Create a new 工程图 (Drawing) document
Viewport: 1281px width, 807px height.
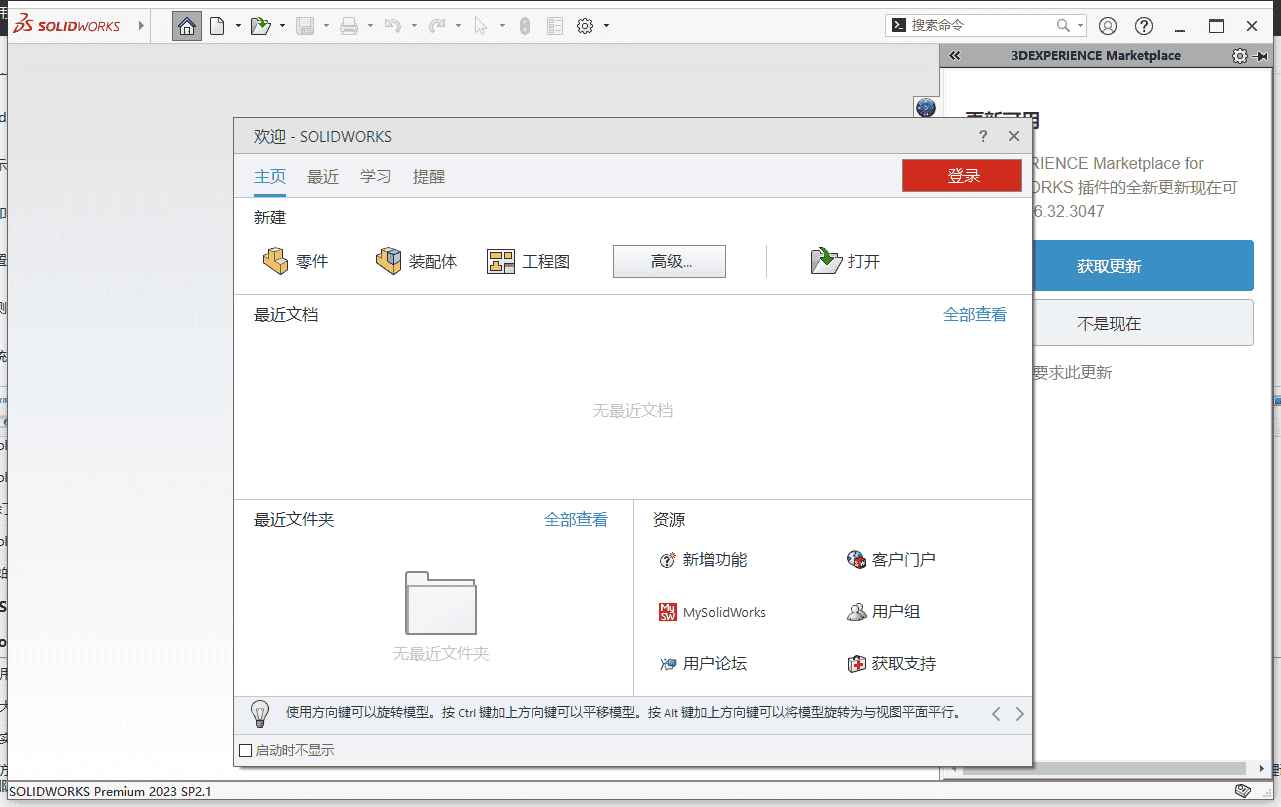530,260
